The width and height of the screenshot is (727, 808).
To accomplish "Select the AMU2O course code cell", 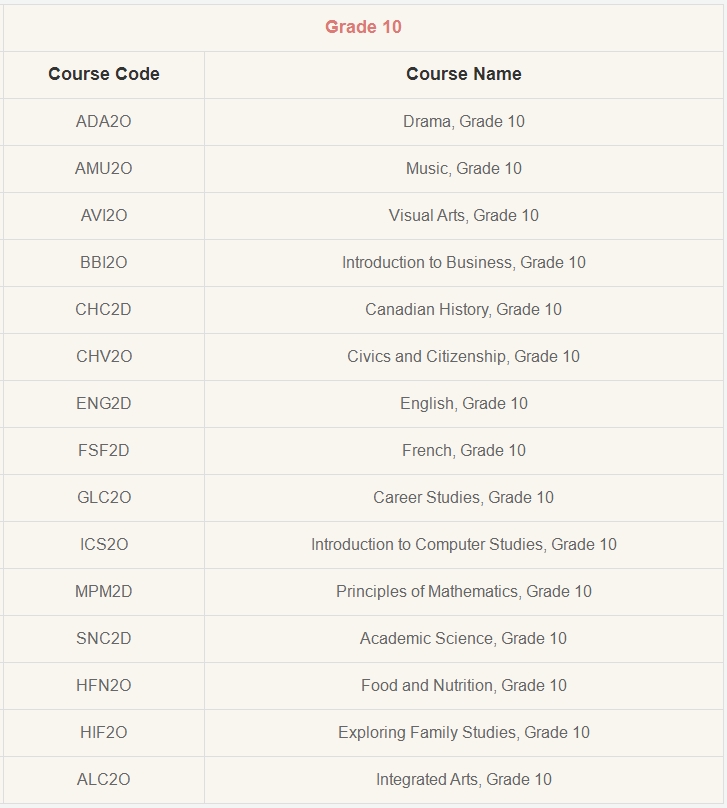I will 104,169.
